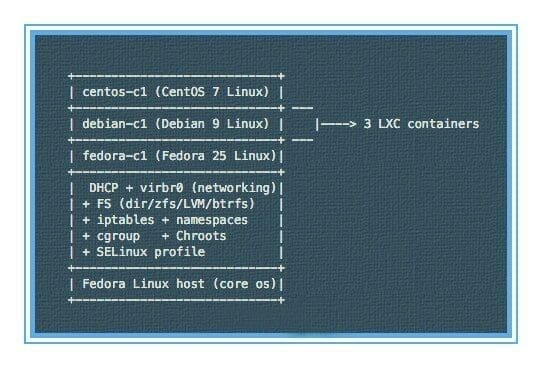Click the '(core os)' text
Screen dimensions: 542x368
tap(244, 284)
